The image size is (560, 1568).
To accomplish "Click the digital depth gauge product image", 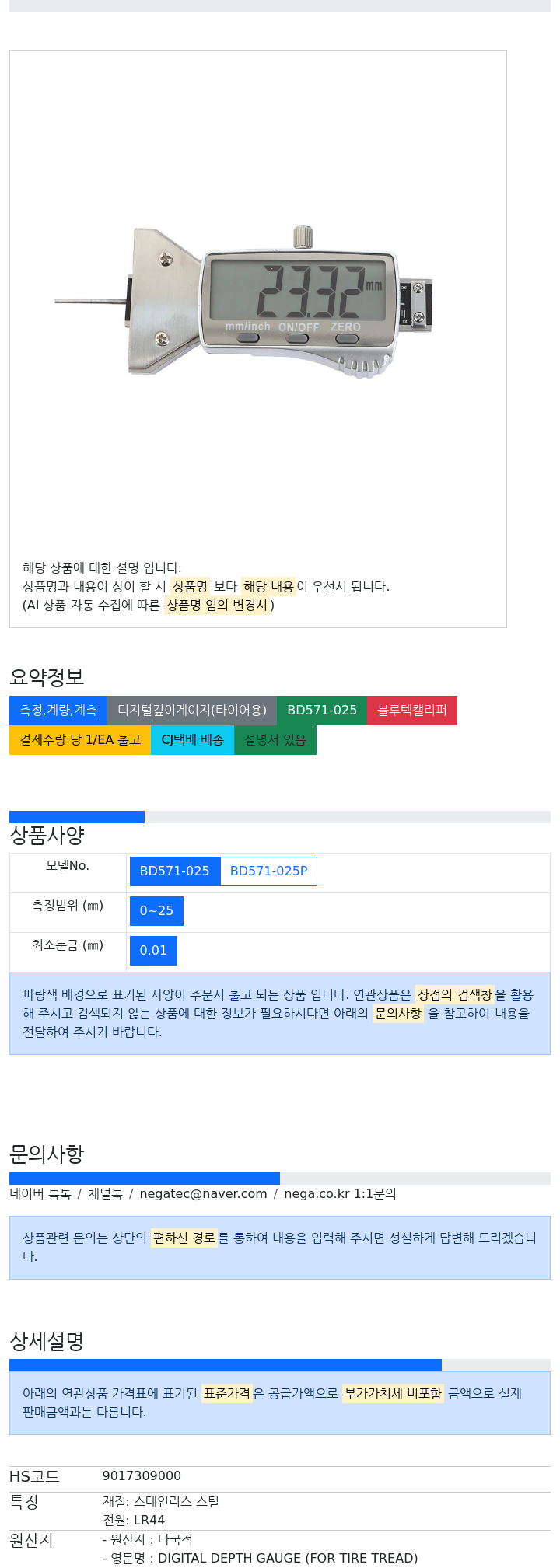I will pos(243,301).
